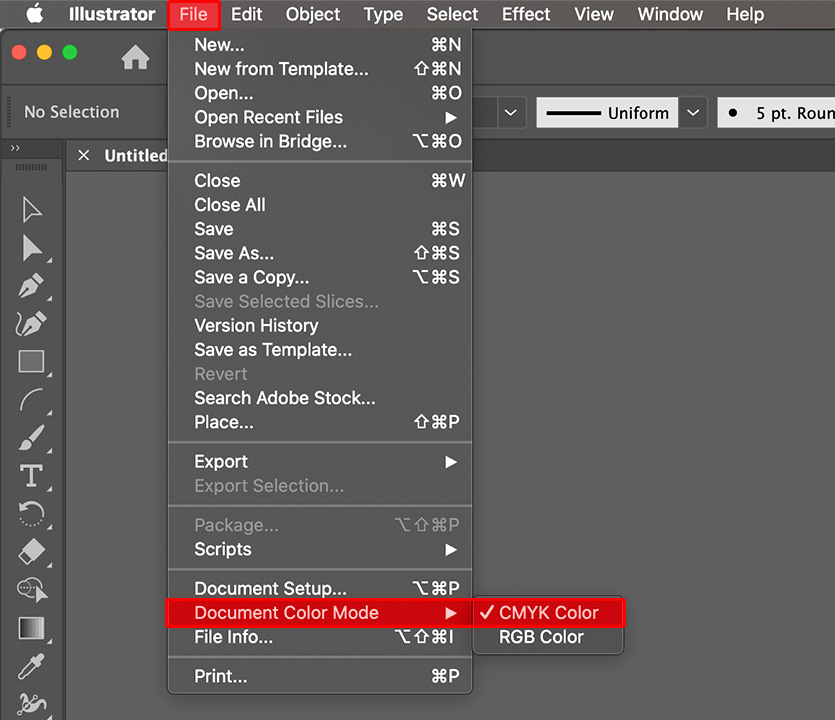Select the Shape Builder tool
The height and width of the screenshot is (720, 835).
pyautogui.click(x=32, y=590)
